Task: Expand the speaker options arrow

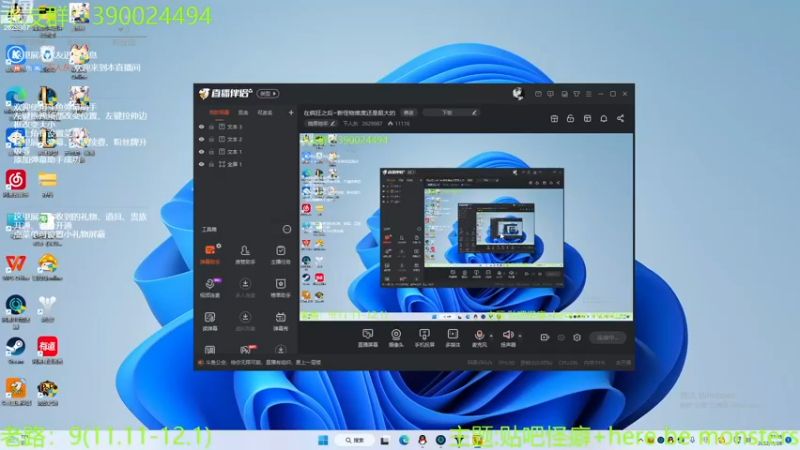Action: tap(519, 336)
